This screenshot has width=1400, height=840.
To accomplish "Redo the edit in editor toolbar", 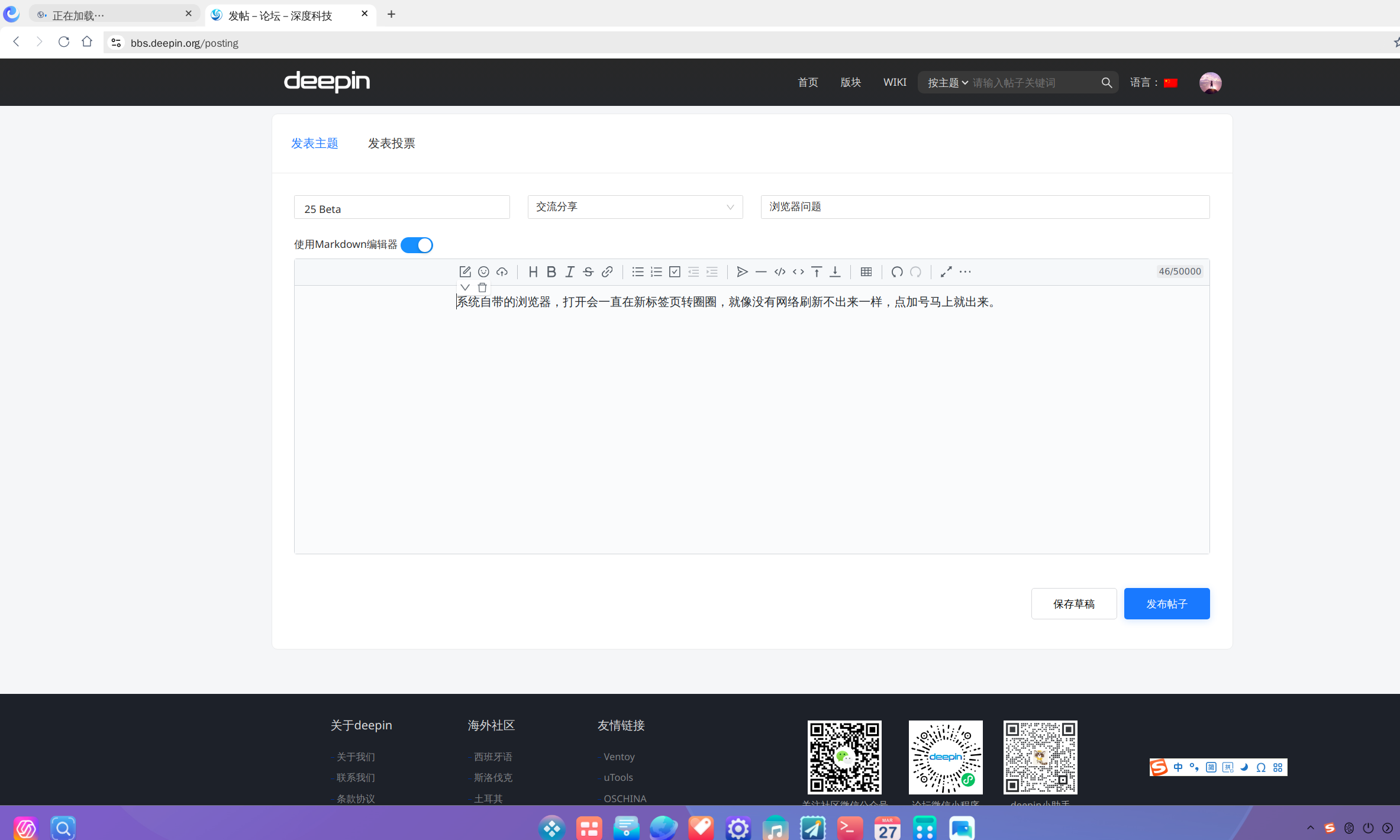I will [x=915, y=272].
